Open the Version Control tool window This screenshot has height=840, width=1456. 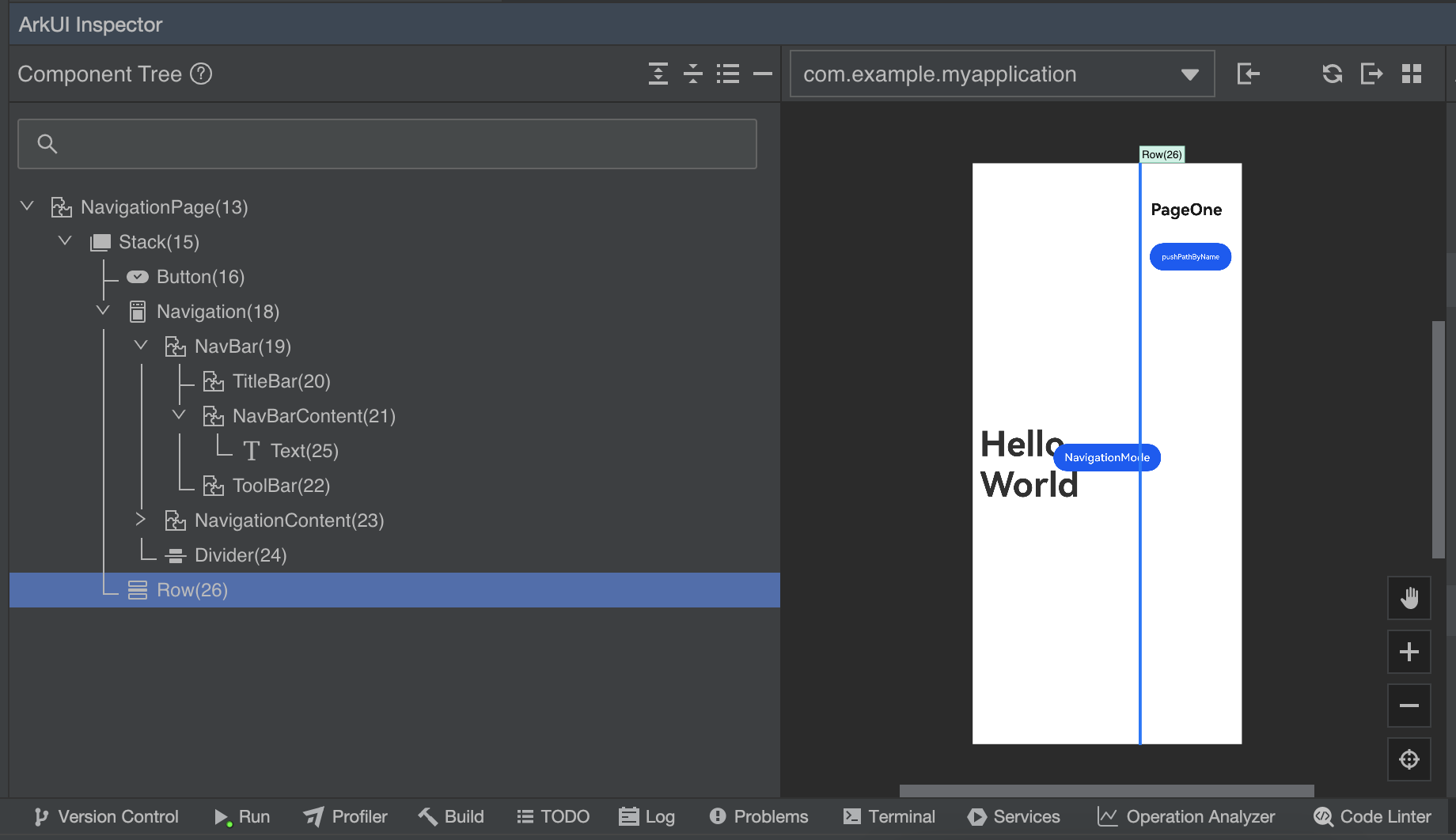point(106,816)
